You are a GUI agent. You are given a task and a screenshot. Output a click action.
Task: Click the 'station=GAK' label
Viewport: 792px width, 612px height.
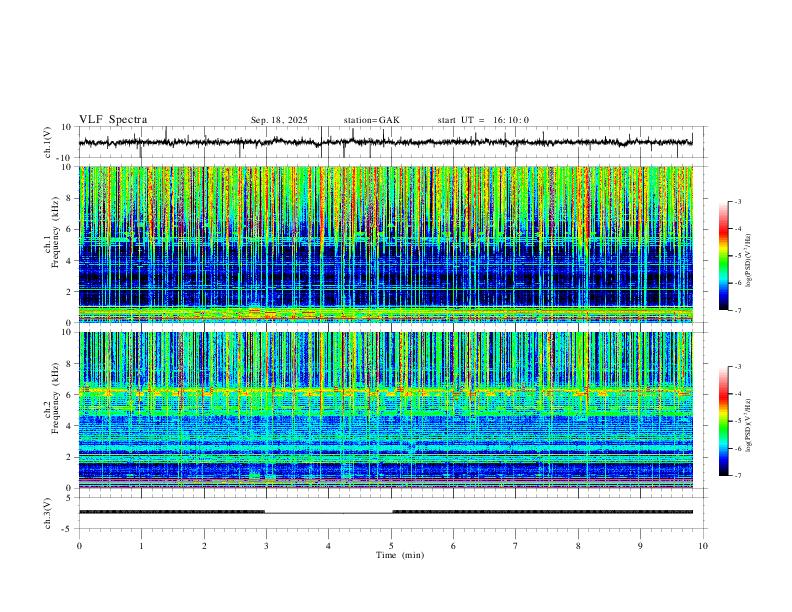tap(371, 120)
